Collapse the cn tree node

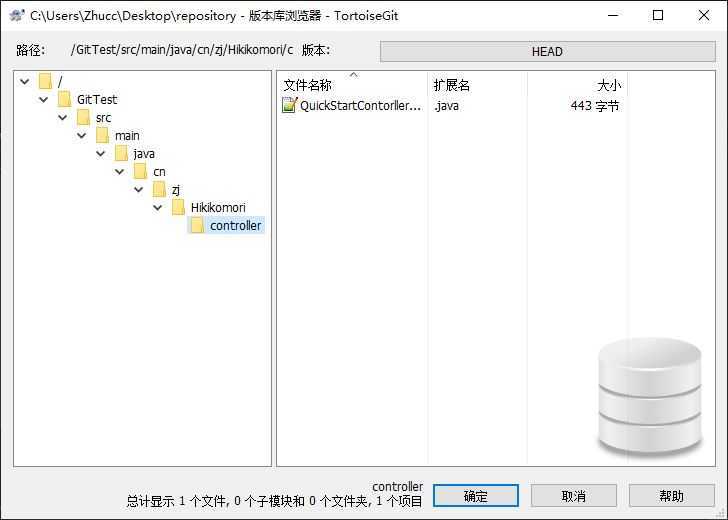point(120,171)
